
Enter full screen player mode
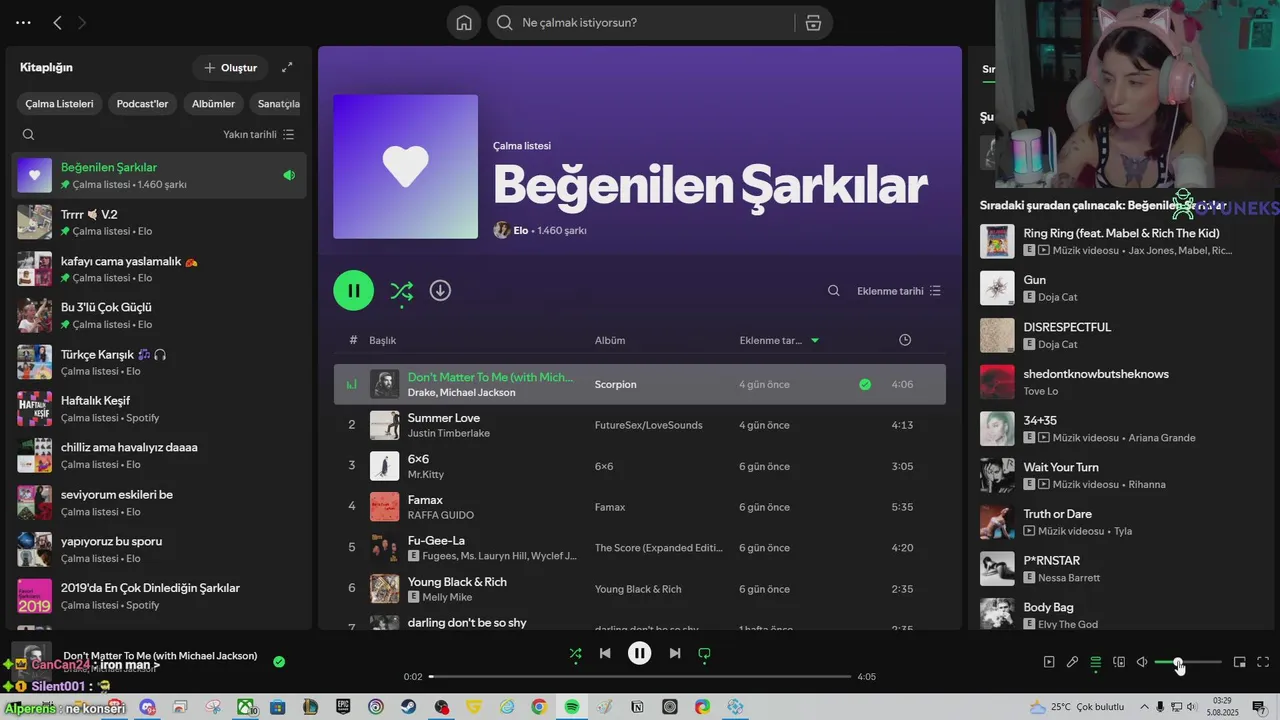click(x=1263, y=662)
